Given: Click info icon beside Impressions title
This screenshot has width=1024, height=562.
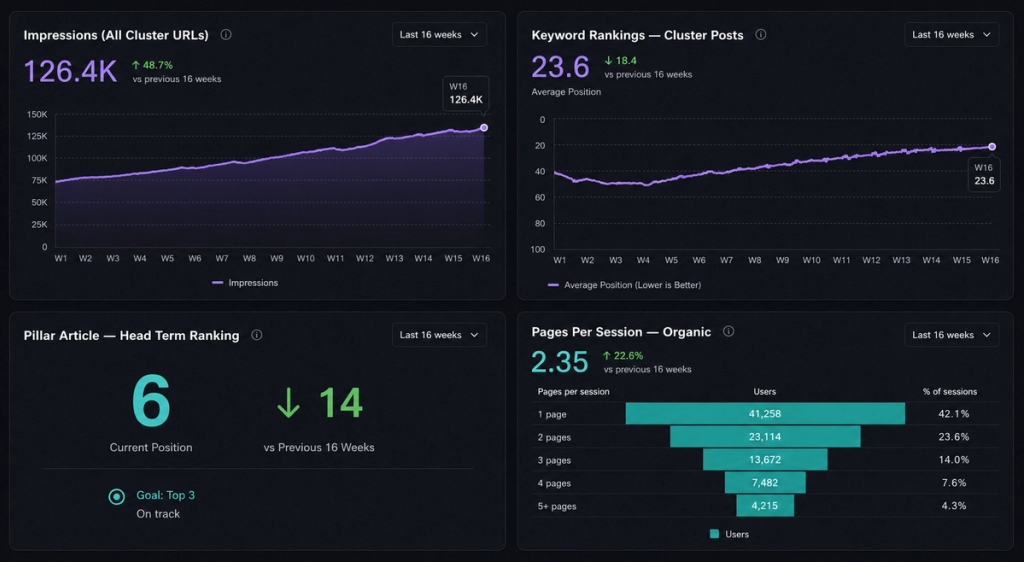Looking at the screenshot, I should pyautogui.click(x=226, y=35).
